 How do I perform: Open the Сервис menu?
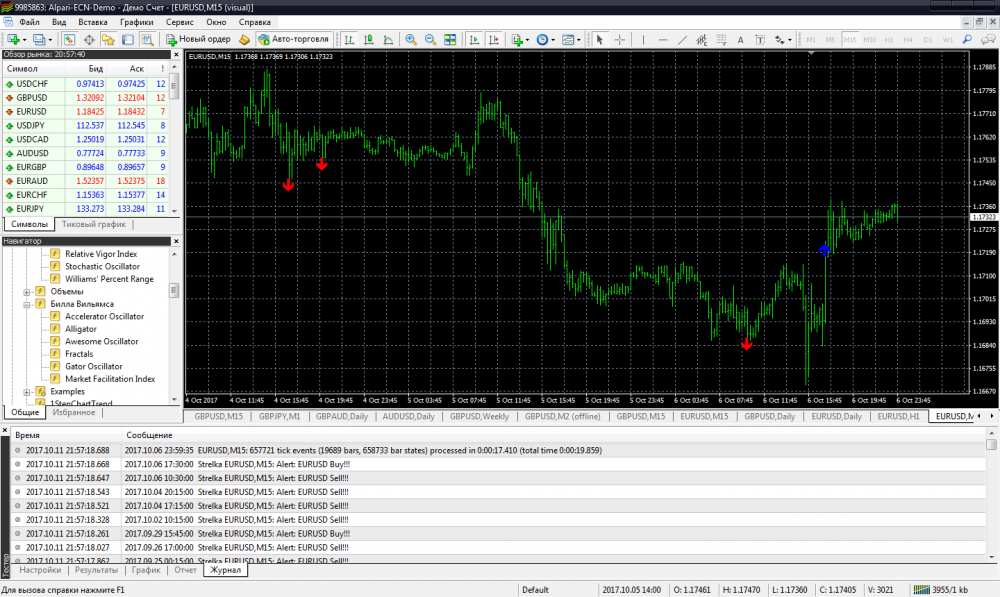click(x=180, y=21)
